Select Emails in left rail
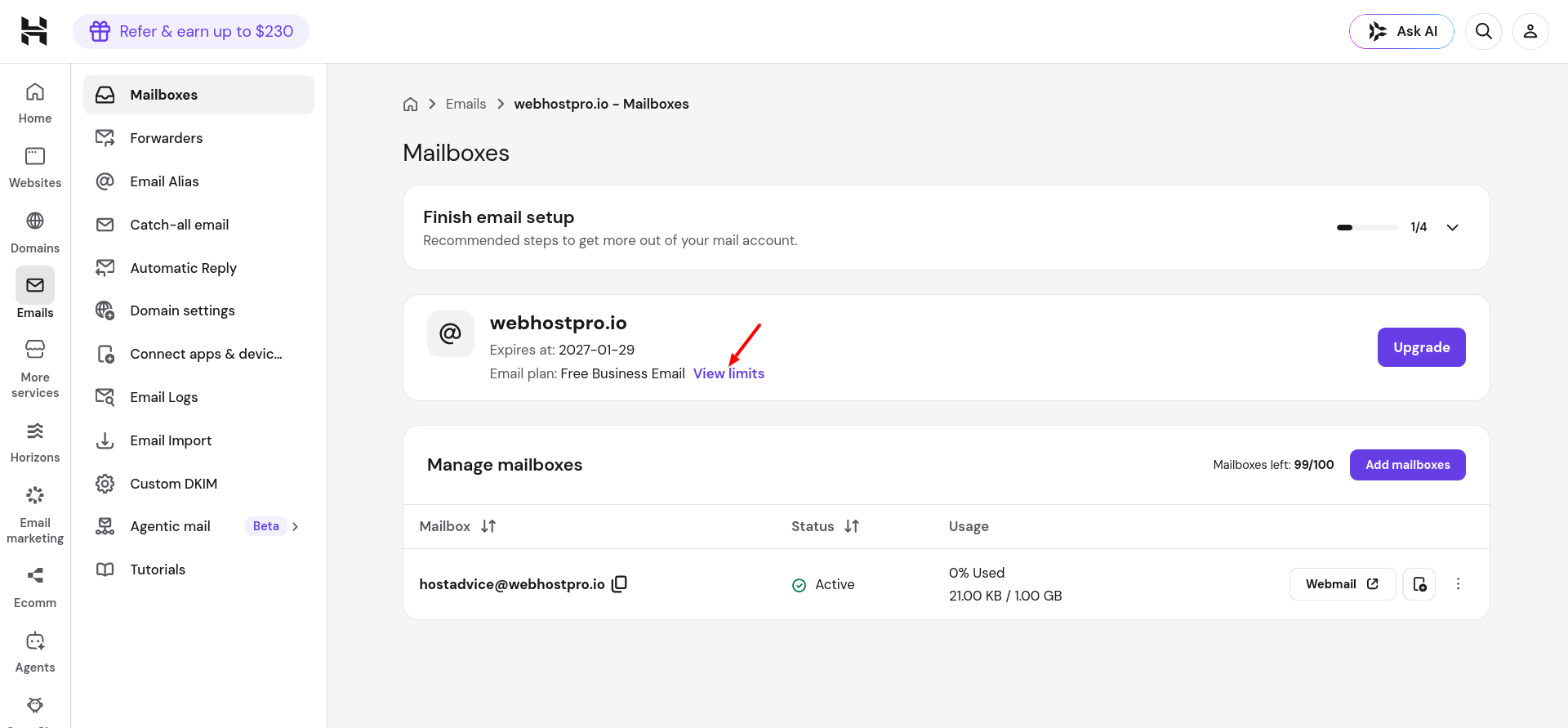1568x728 pixels. click(x=35, y=293)
